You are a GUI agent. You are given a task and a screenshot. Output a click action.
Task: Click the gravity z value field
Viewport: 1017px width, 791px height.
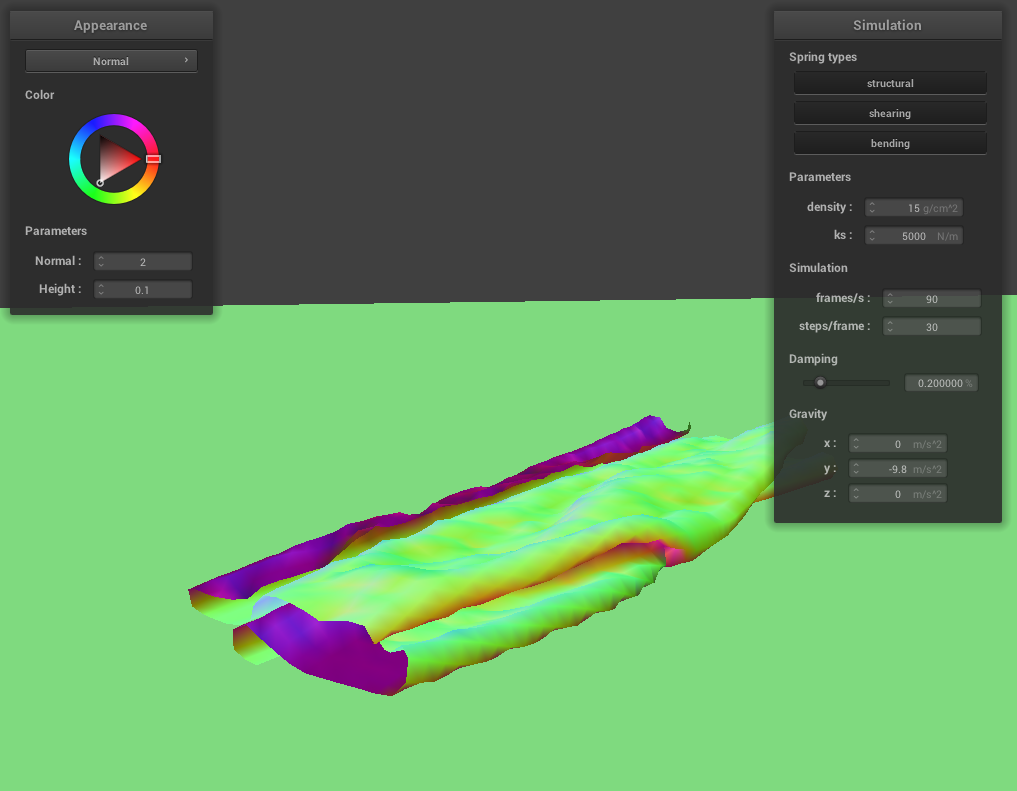pyautogui.click(x=898, y=494)
